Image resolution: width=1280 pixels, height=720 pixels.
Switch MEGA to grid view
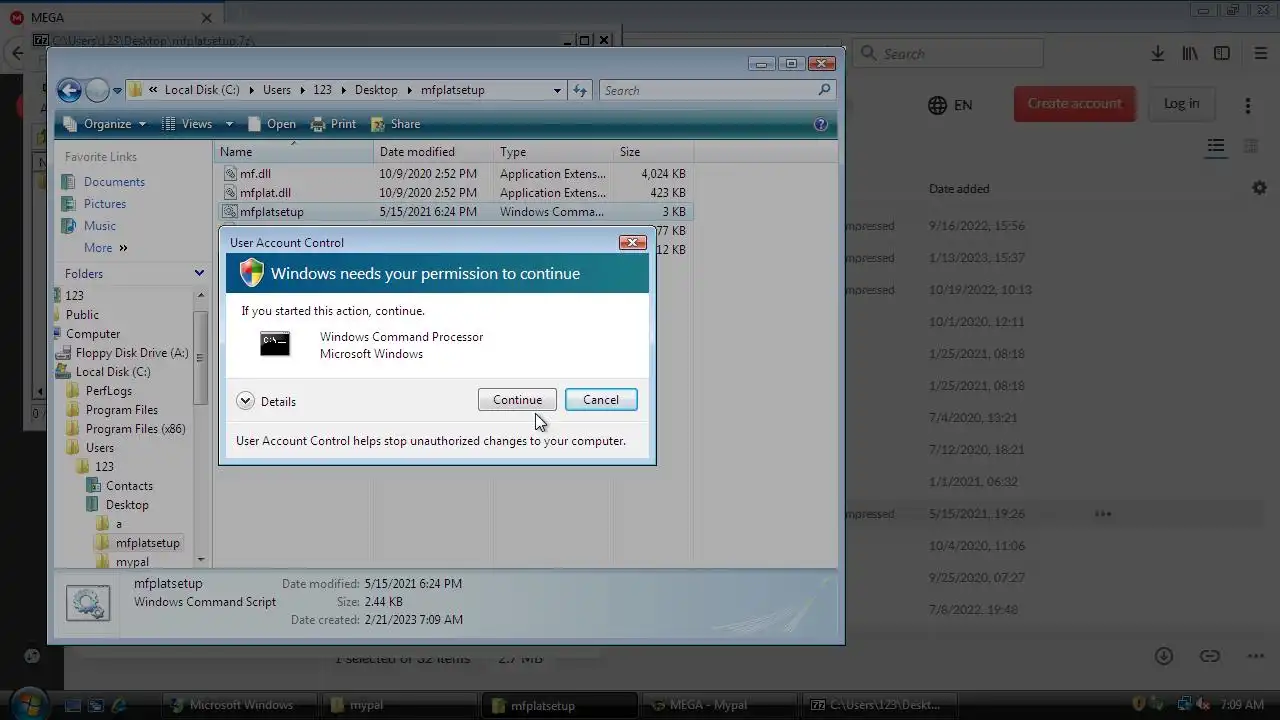[x=1250, y=147]
